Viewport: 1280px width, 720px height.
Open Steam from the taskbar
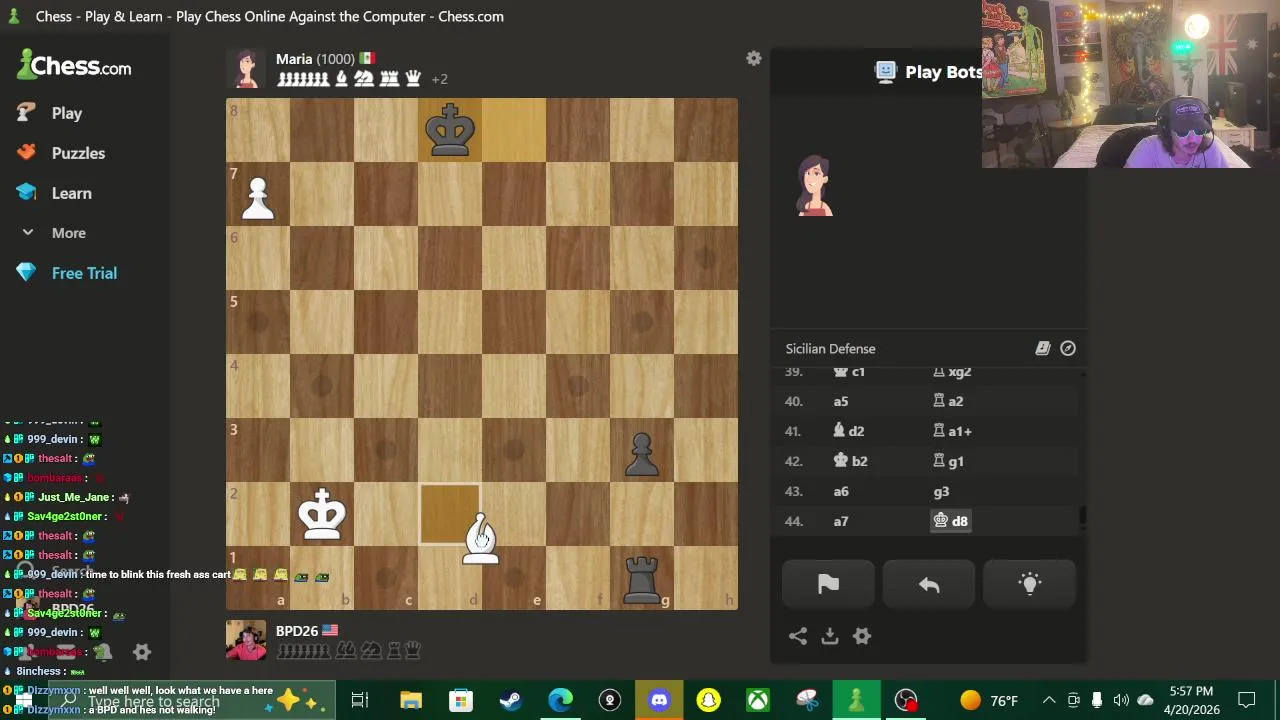pyautogui.click(x=510, y=700)
